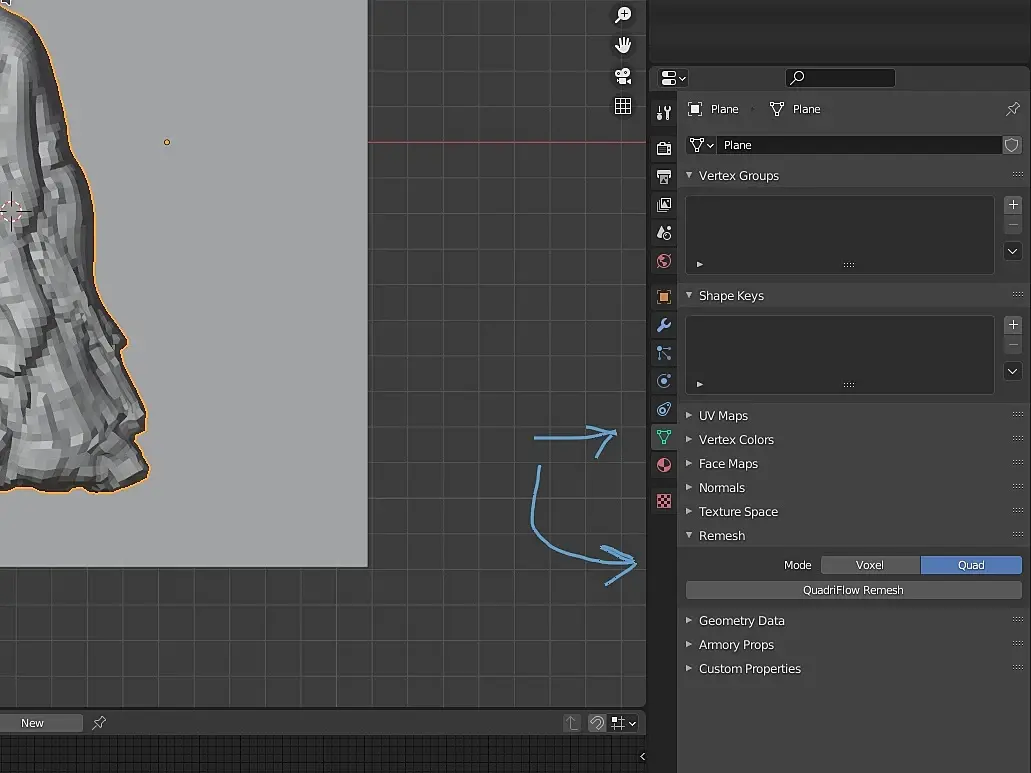This screenshot has width=1031, height=773.
Task: Click the parent node tree arrow icon
Action: tap(572, 724)
